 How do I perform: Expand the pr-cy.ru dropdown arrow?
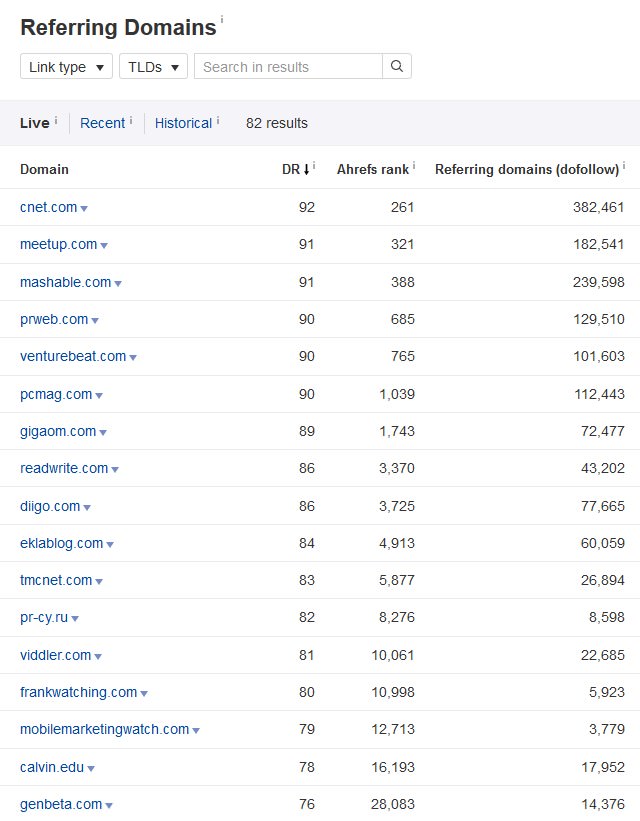point(75,619)
